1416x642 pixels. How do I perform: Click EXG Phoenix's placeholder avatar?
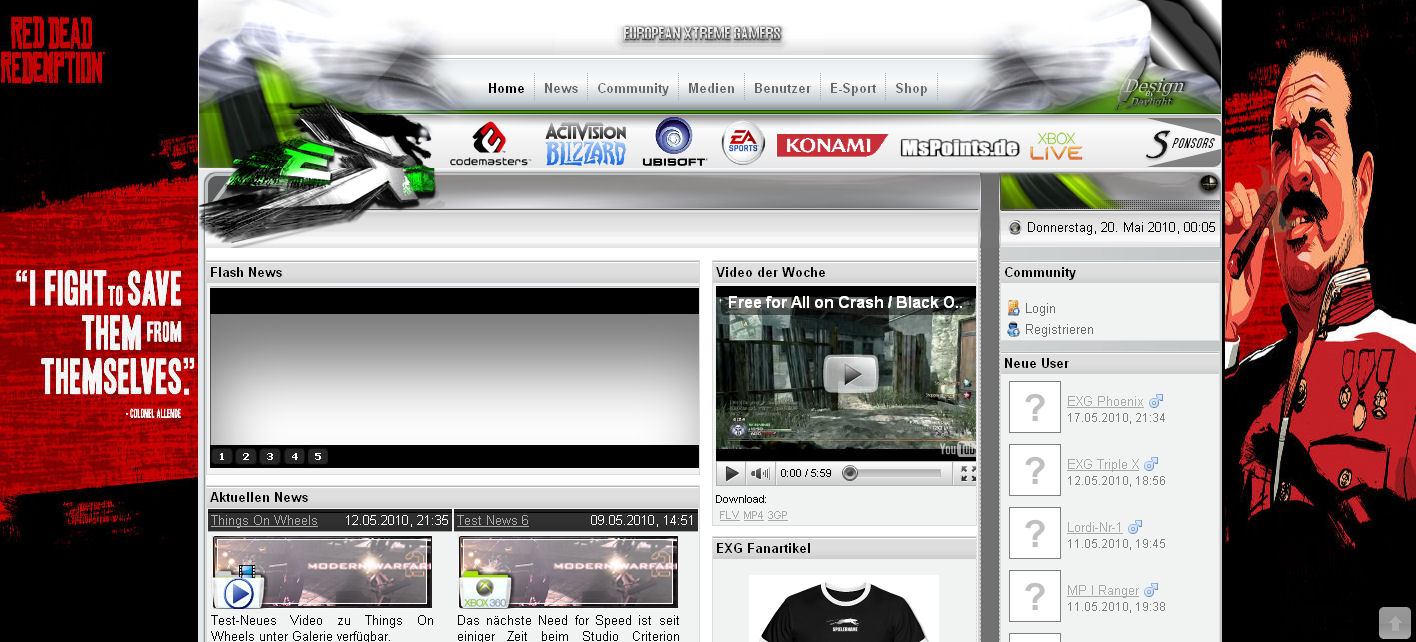coord(1035,407)
